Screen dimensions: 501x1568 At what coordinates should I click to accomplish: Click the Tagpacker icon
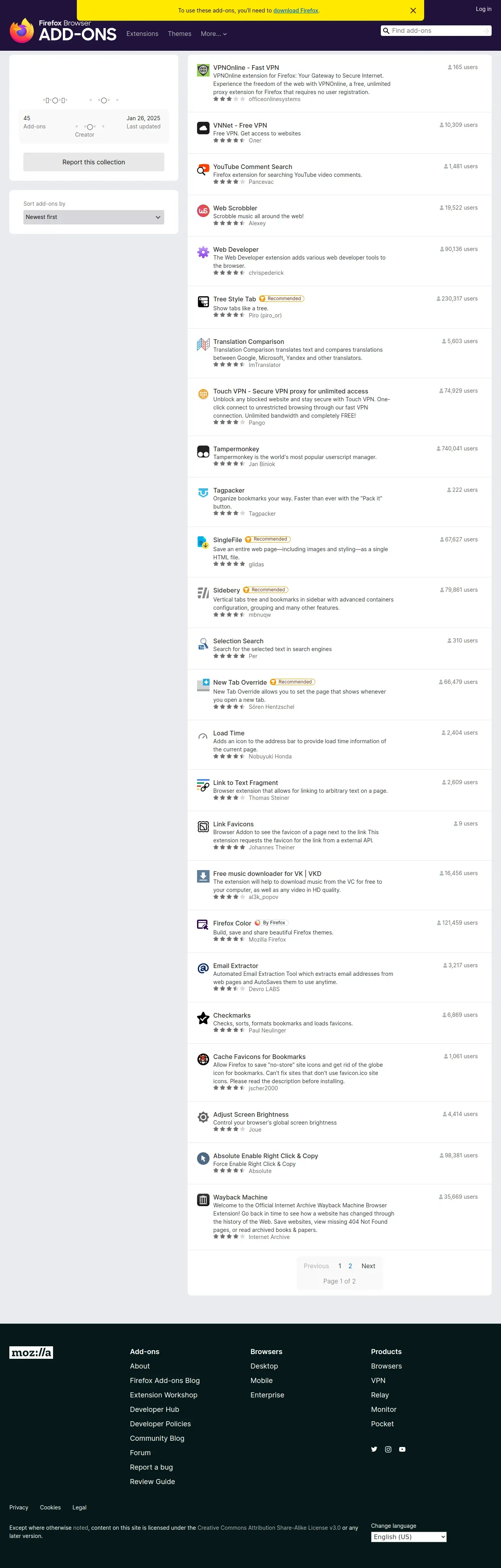click(x=203, y=494)
